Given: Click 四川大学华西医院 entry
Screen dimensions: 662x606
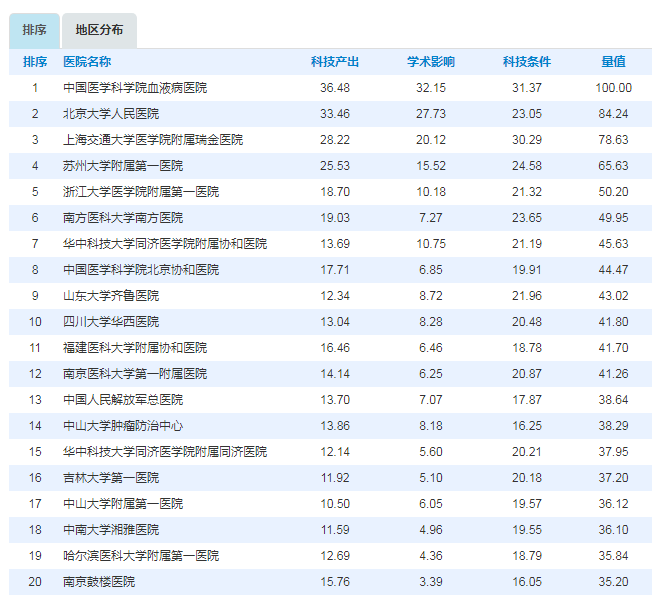Looking at the screenshot, I should click(x=111, y=322).
